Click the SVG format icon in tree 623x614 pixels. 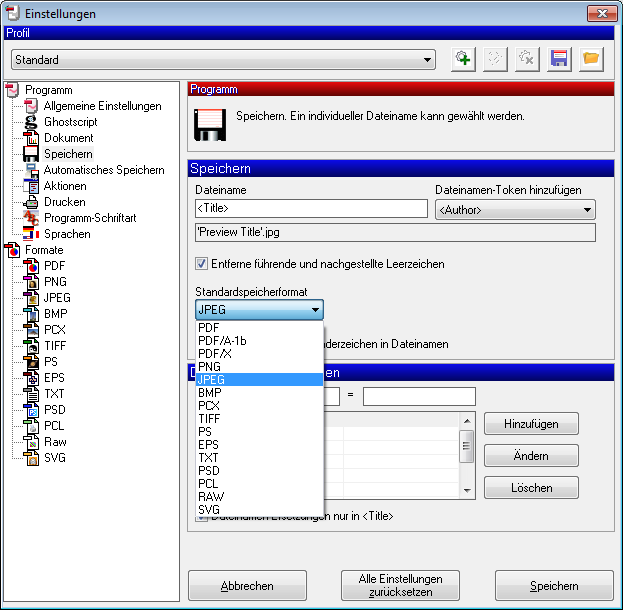pos(31,458)
